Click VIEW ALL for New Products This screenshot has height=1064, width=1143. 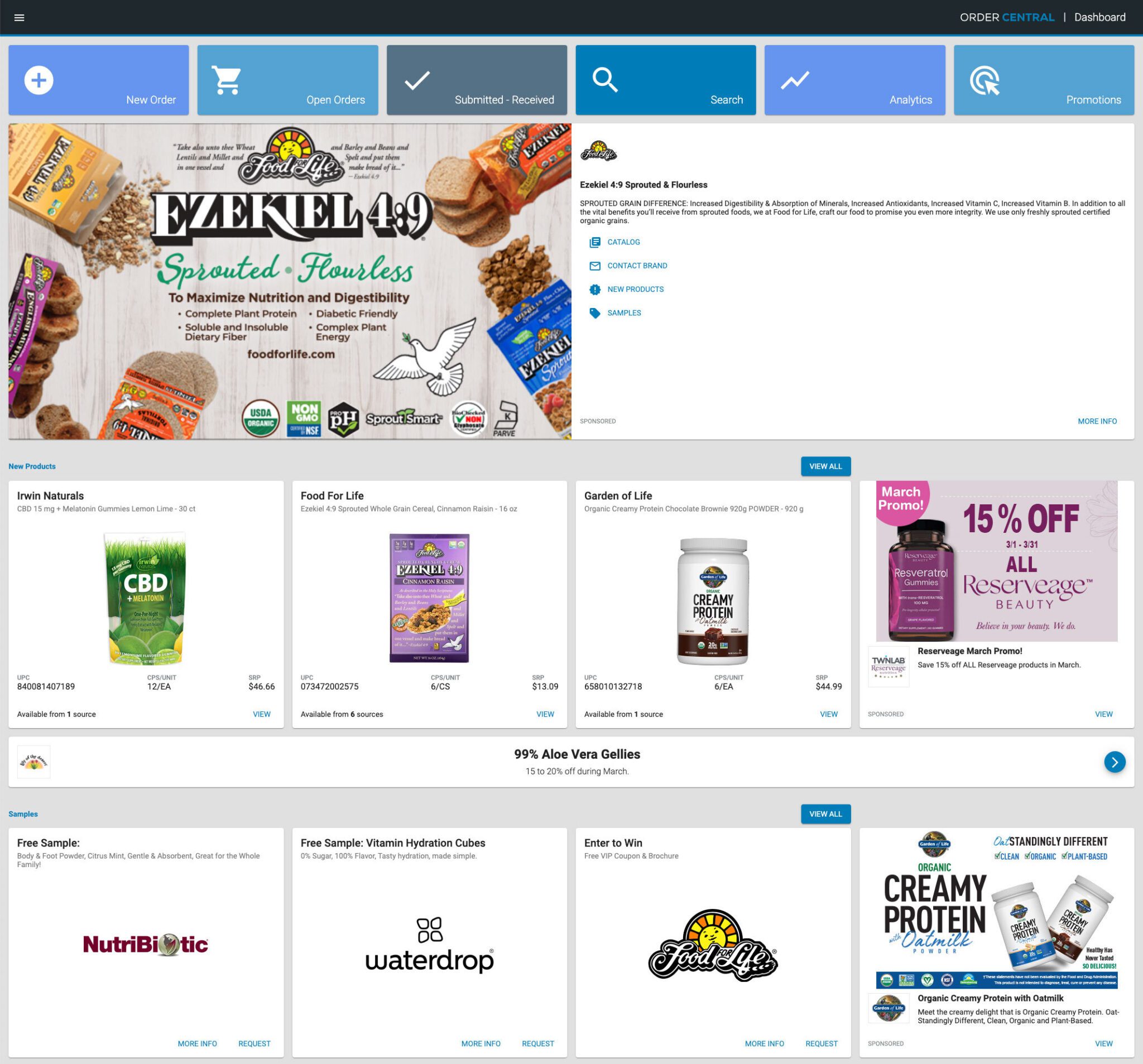825,466
